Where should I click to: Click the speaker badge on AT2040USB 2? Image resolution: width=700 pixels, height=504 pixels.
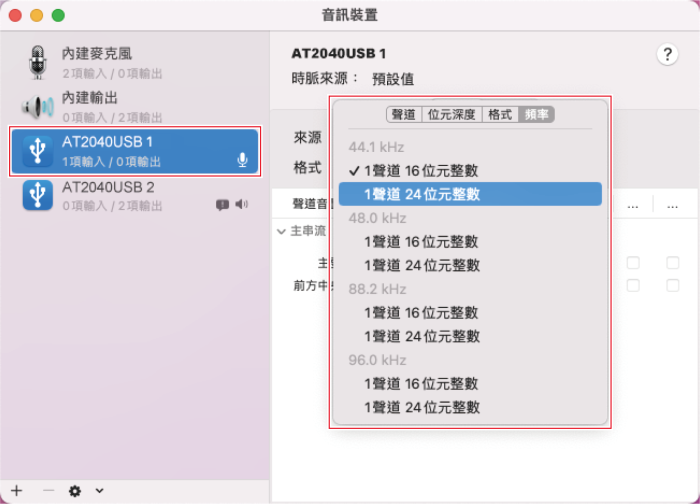pyautogui.click(x=241, y=204)
